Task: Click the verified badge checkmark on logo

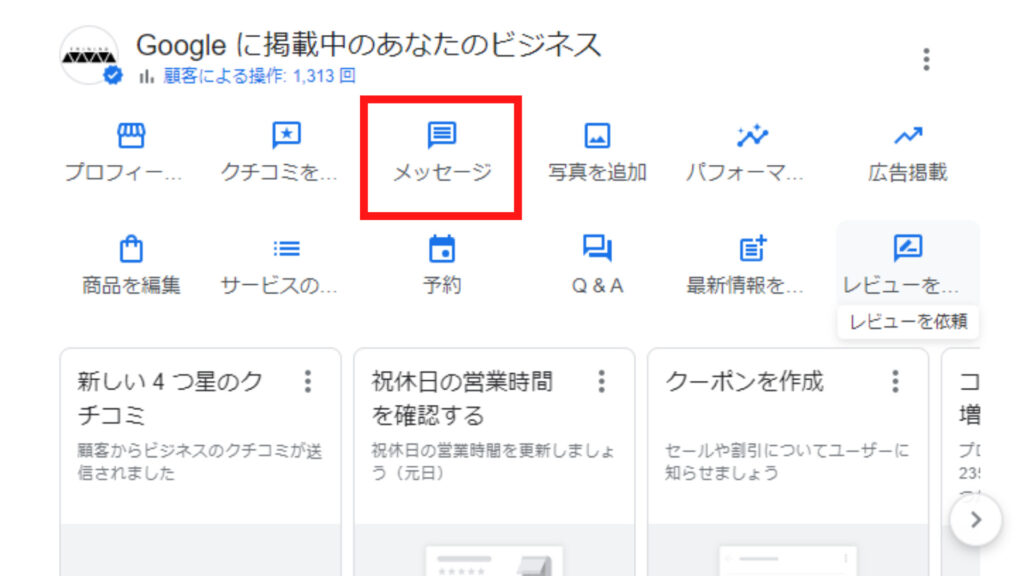Action: (x=113, y=76)
